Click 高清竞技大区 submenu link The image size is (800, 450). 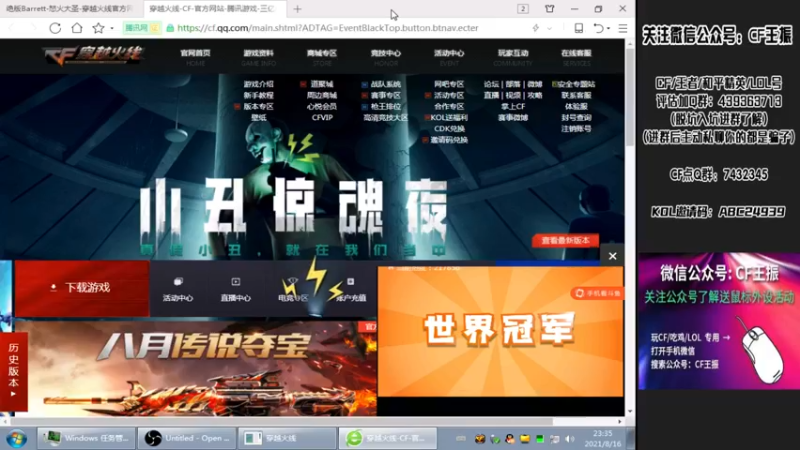tap(386, 118)
